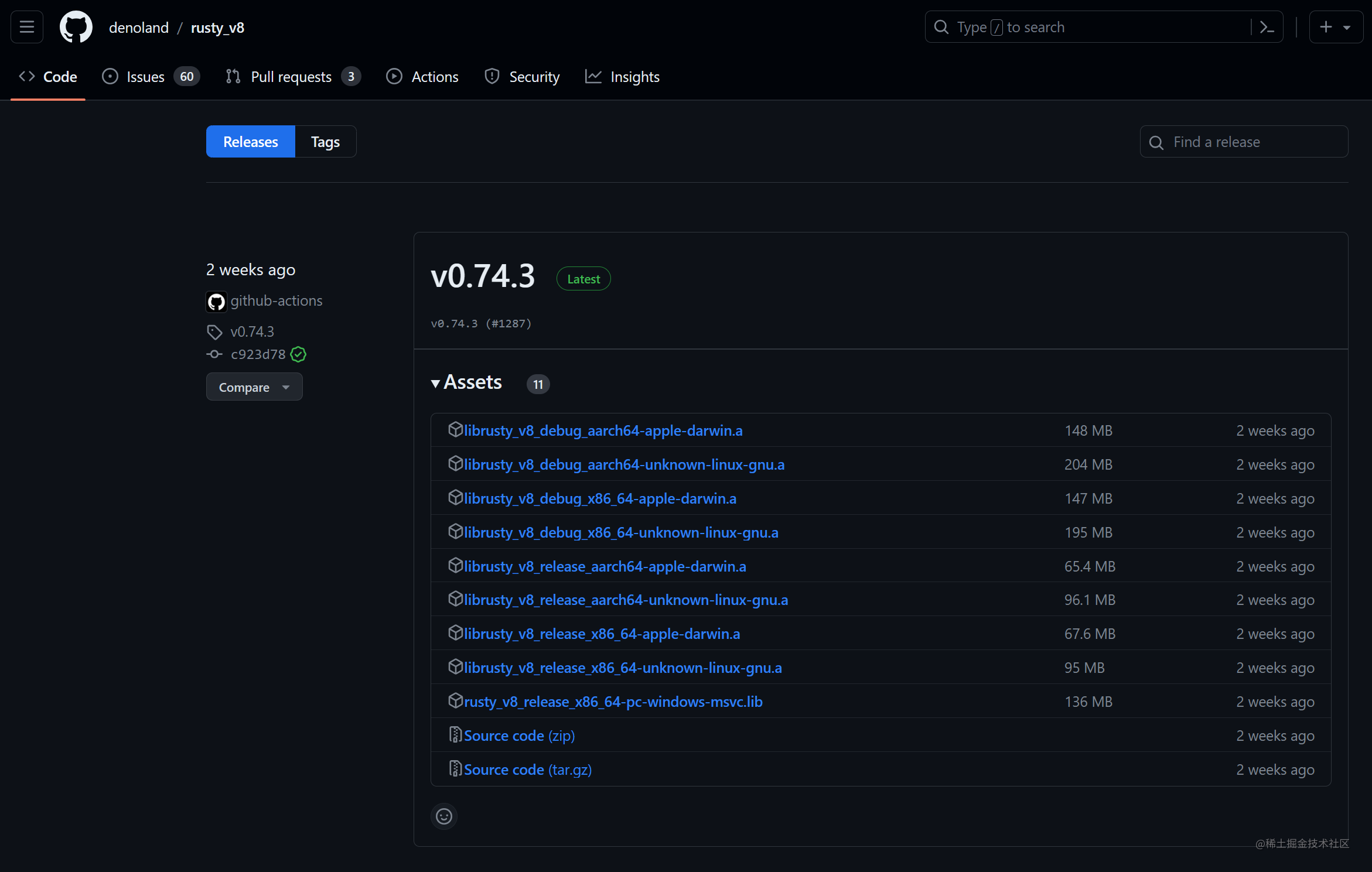Open the plus create-new dropdown
Image resolution: width=1372 pixels, height=872 pixels.
(x=1335, y=27)
